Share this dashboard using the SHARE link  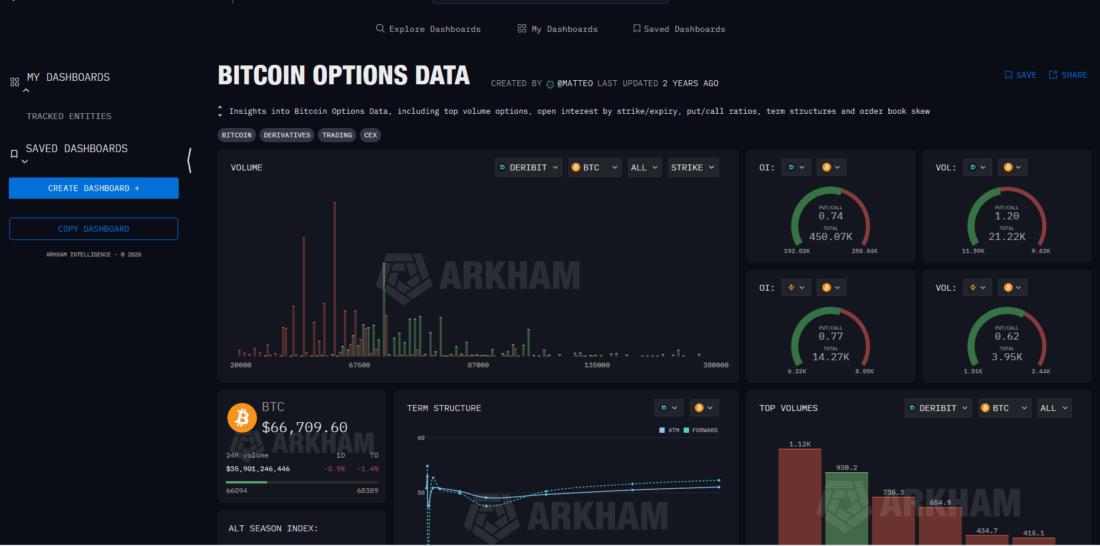click(1068, 75)
